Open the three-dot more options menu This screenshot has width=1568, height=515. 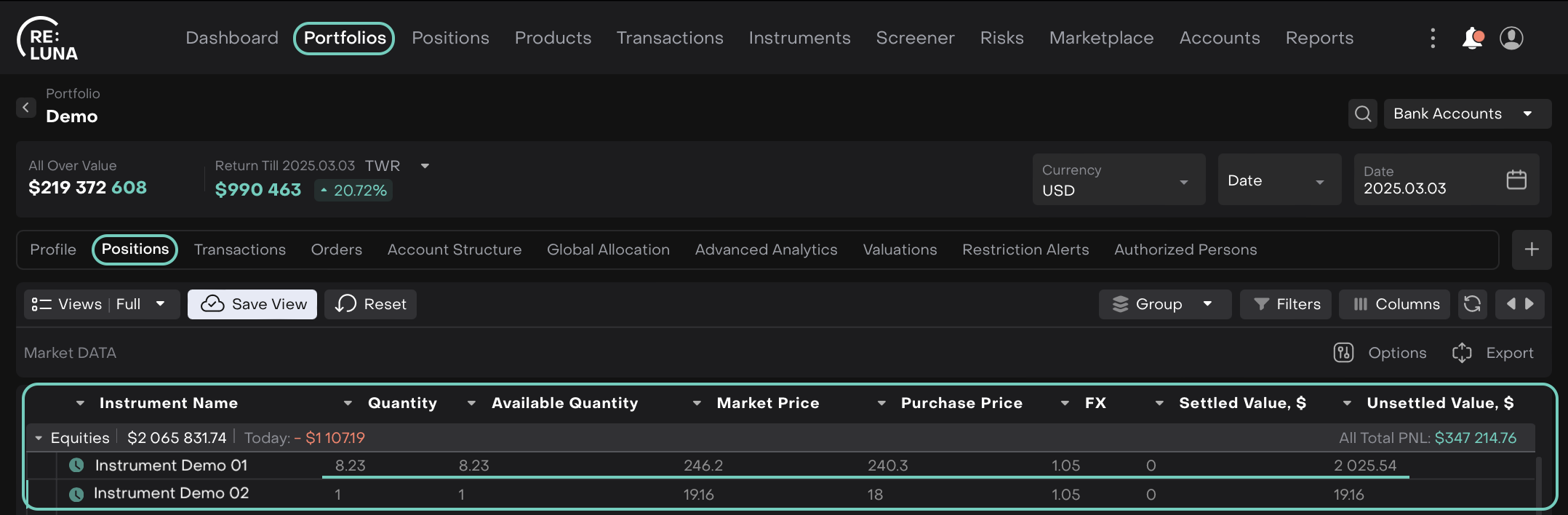(x=1433, y=38)
